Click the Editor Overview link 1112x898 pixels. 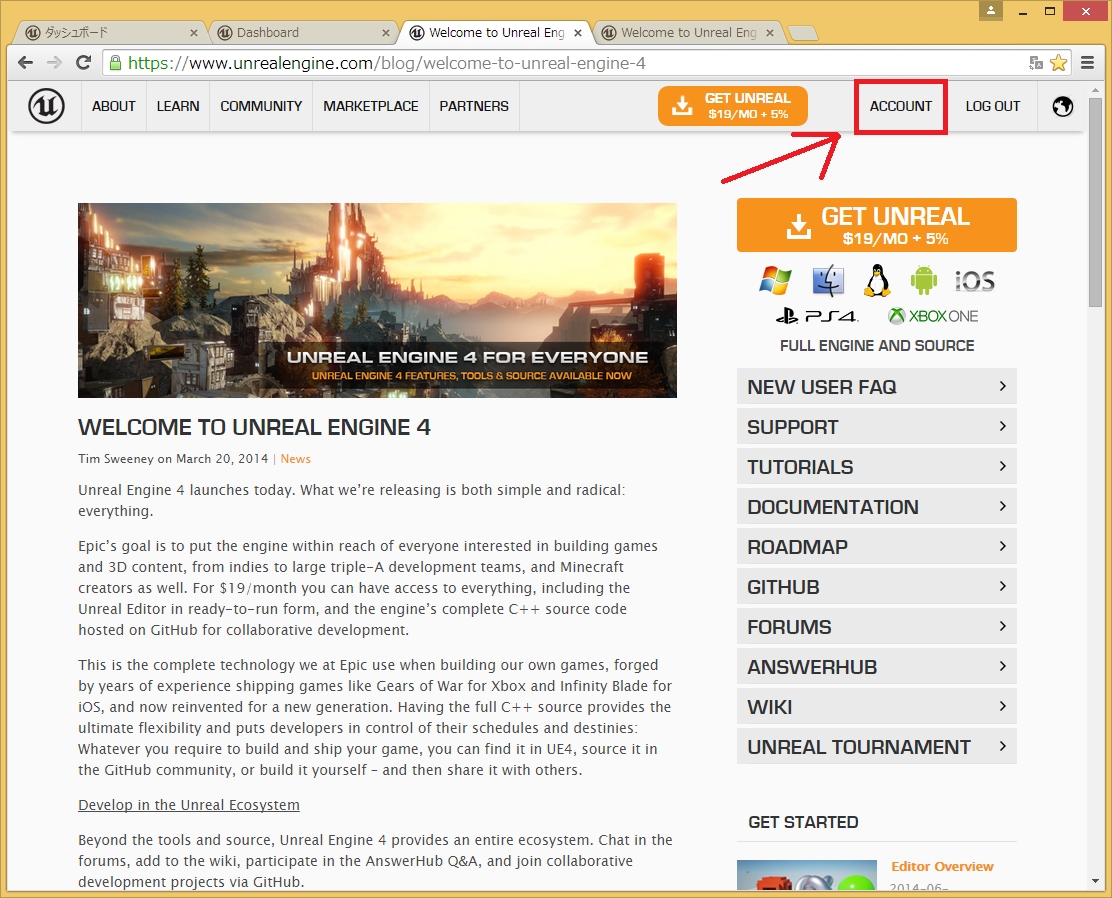pyautogui.click(x=942, y=866)
